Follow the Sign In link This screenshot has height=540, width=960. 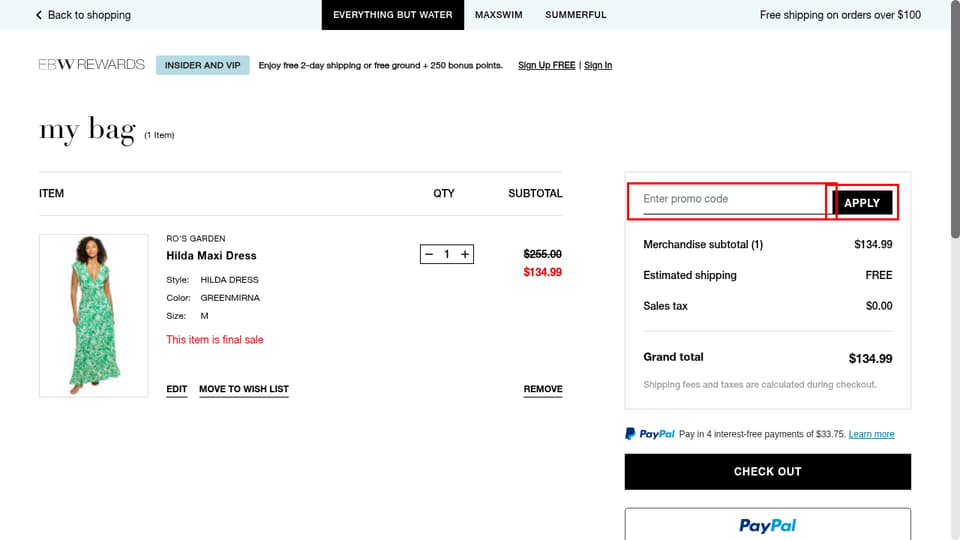[x=598, y=65]
